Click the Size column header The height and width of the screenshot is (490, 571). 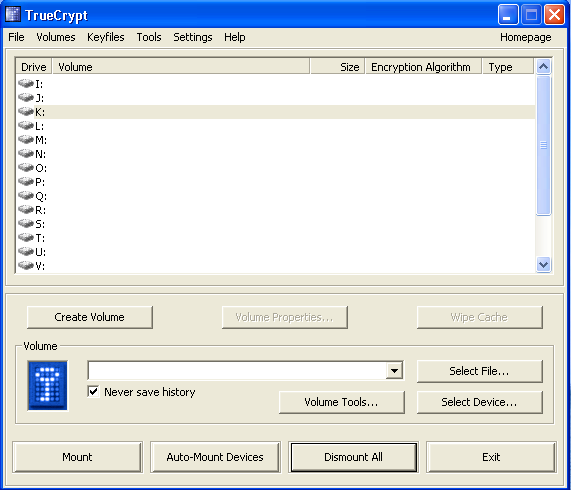click(337, 67)
